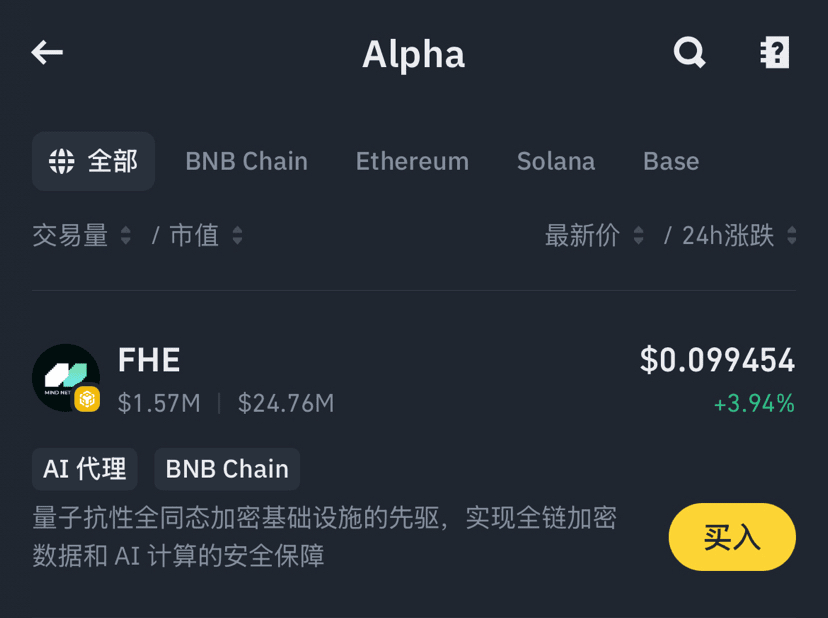
Task: Go back using the left arrow icon
Action: [x=47, y=52]
